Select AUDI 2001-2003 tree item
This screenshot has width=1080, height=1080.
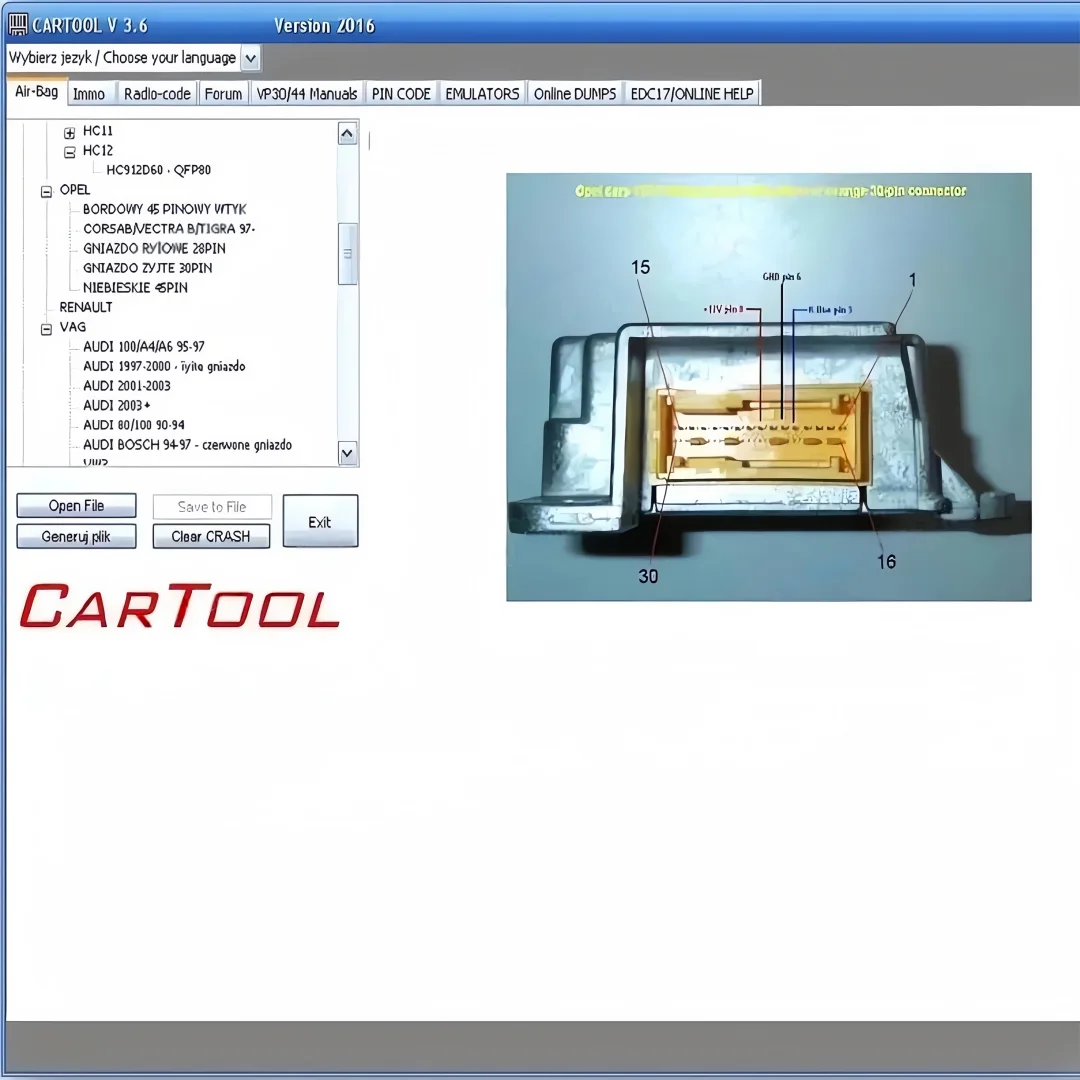[127, 386]
